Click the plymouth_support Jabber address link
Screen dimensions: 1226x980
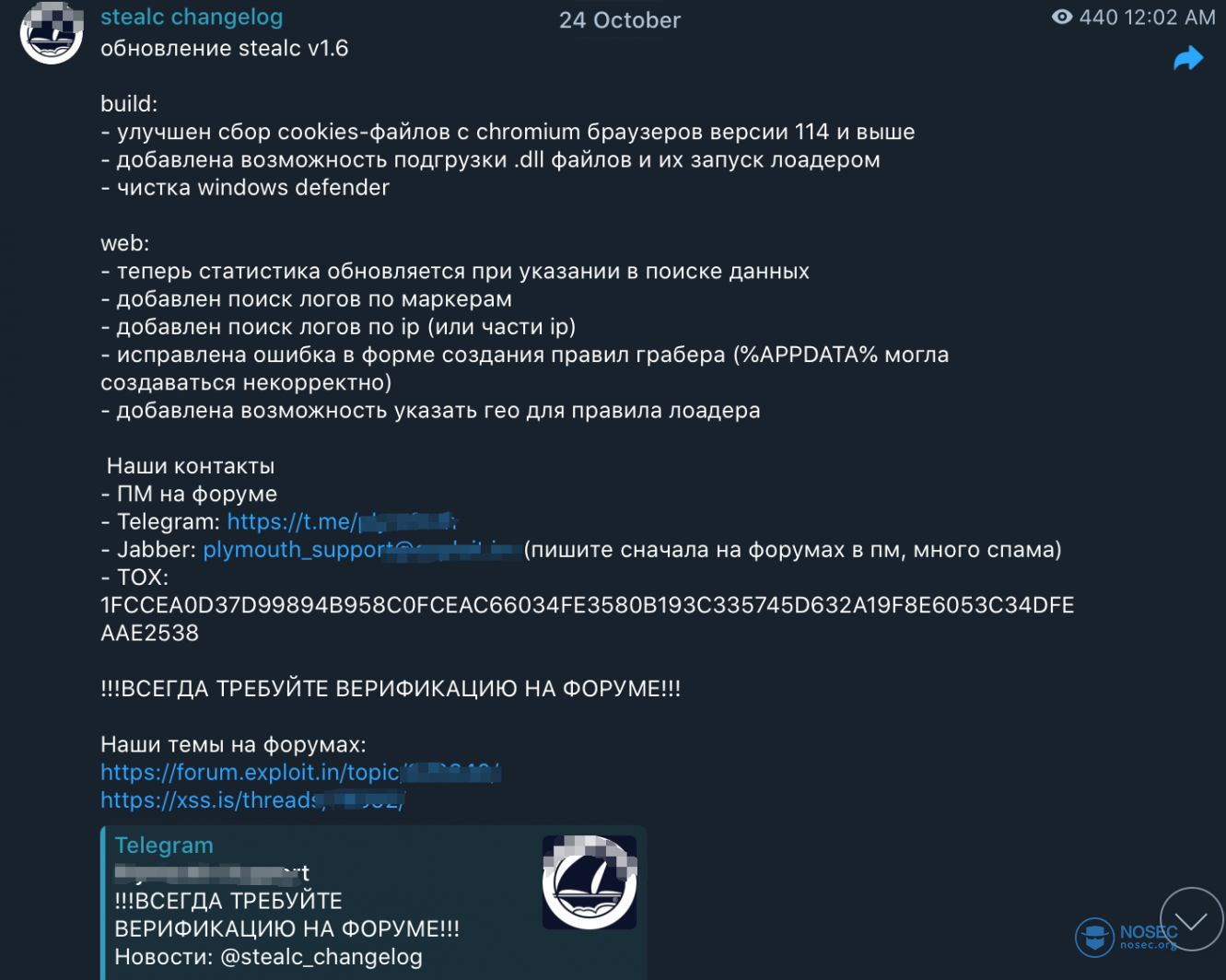[x=363, y=550]
